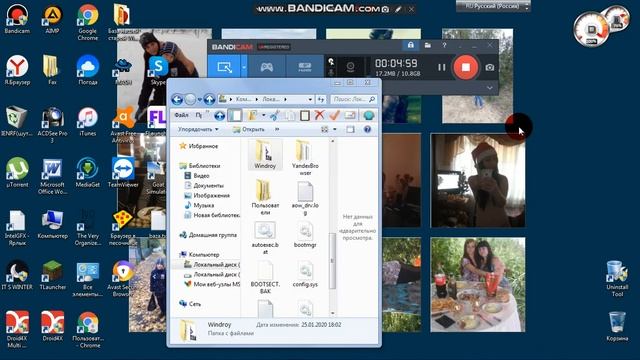Select Bandicam HDMI device recording mode
Viewport: 640px width, 360px height.
pos(305,67)
